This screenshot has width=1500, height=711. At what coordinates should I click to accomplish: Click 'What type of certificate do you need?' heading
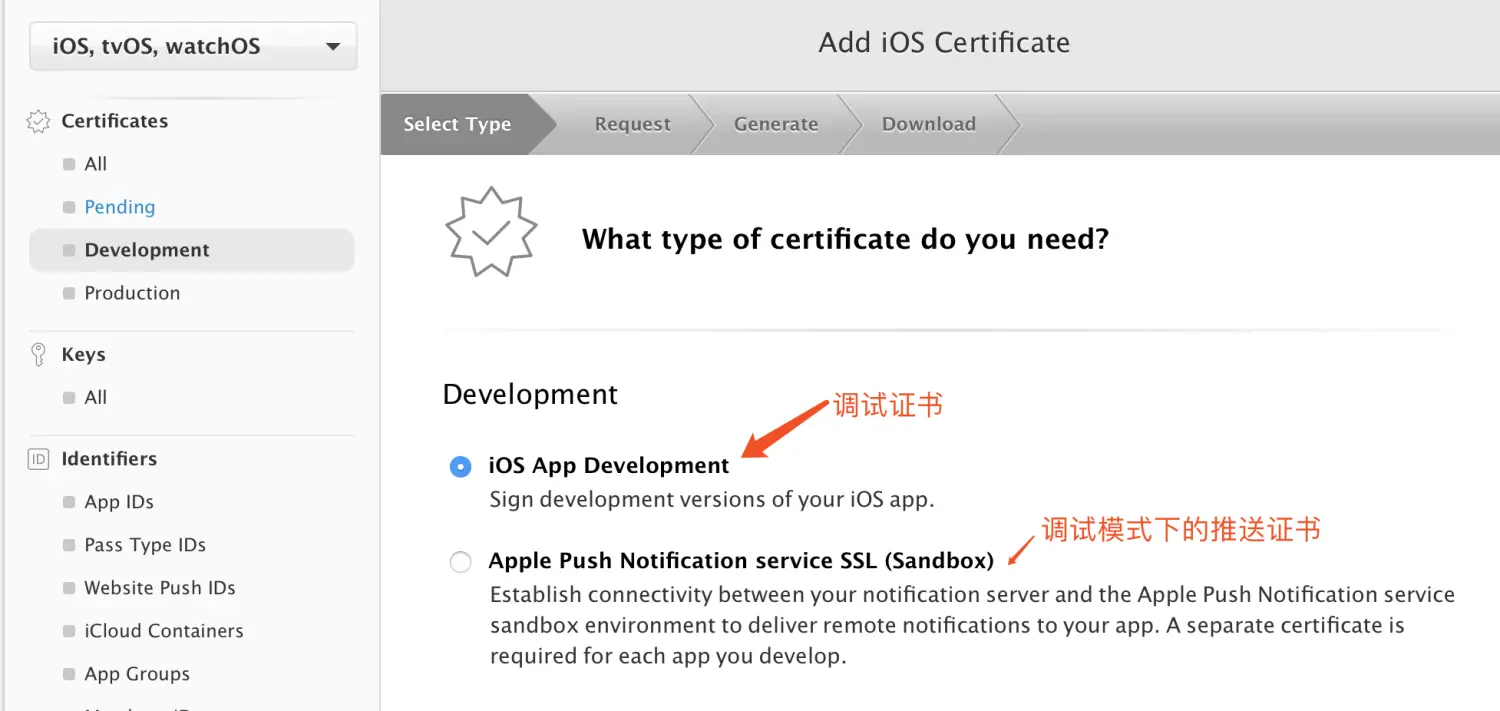(846, 240)
